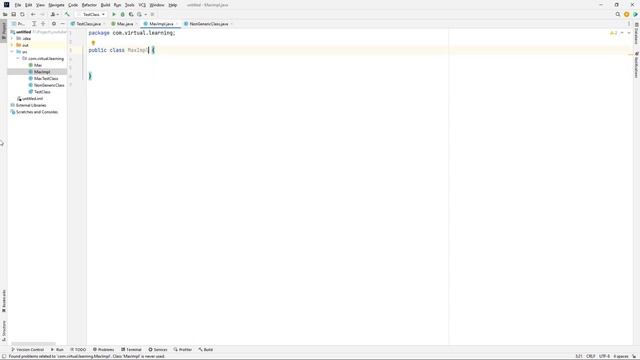Open the Build tool window button
Image resolution: width=640 pixels, height=360 pixels.
[x=205, y=349]
